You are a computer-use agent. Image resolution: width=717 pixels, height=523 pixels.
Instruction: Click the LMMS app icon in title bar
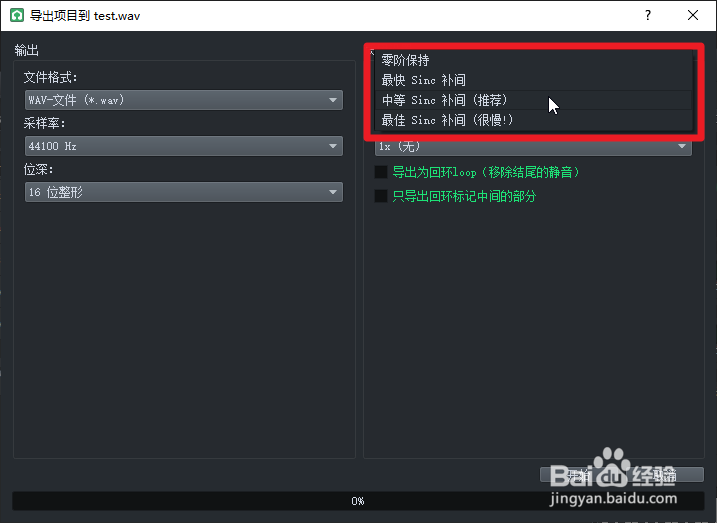(17, 16)
